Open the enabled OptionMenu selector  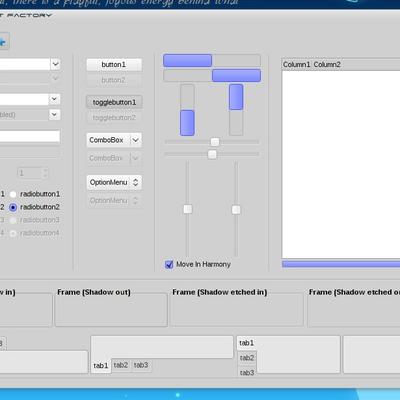coord(114,183)
